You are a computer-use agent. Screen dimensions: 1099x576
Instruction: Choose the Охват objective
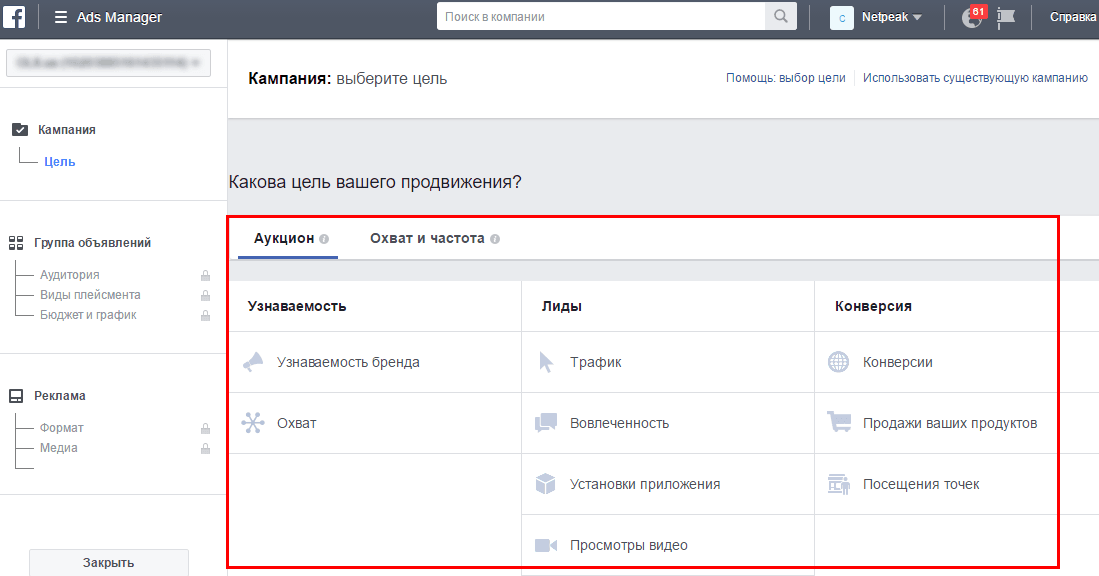(296, 423)
